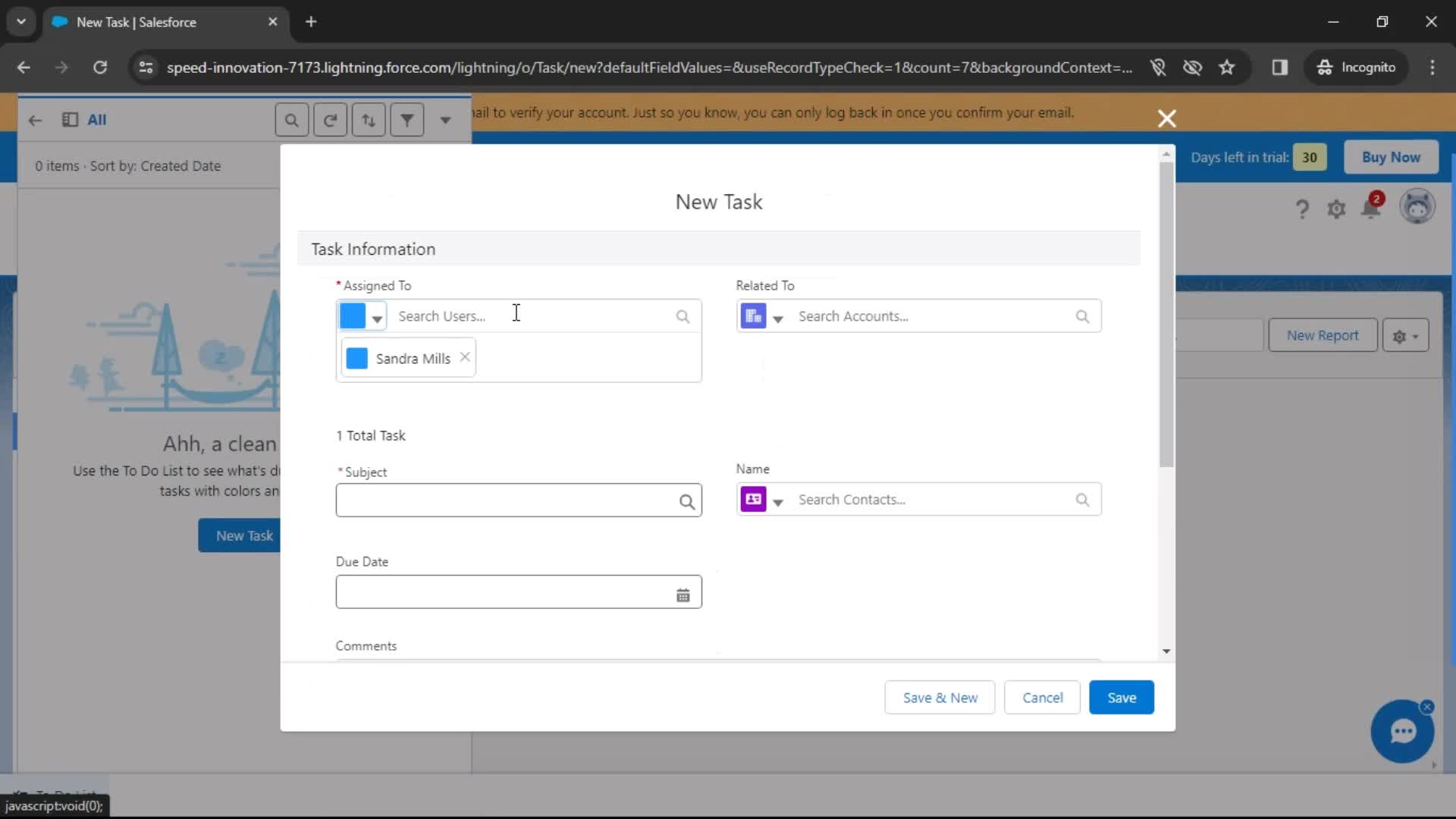Open Name object type dropdown with contact icon
This screenshot has height=819, width=1456.
click(763, 500)
